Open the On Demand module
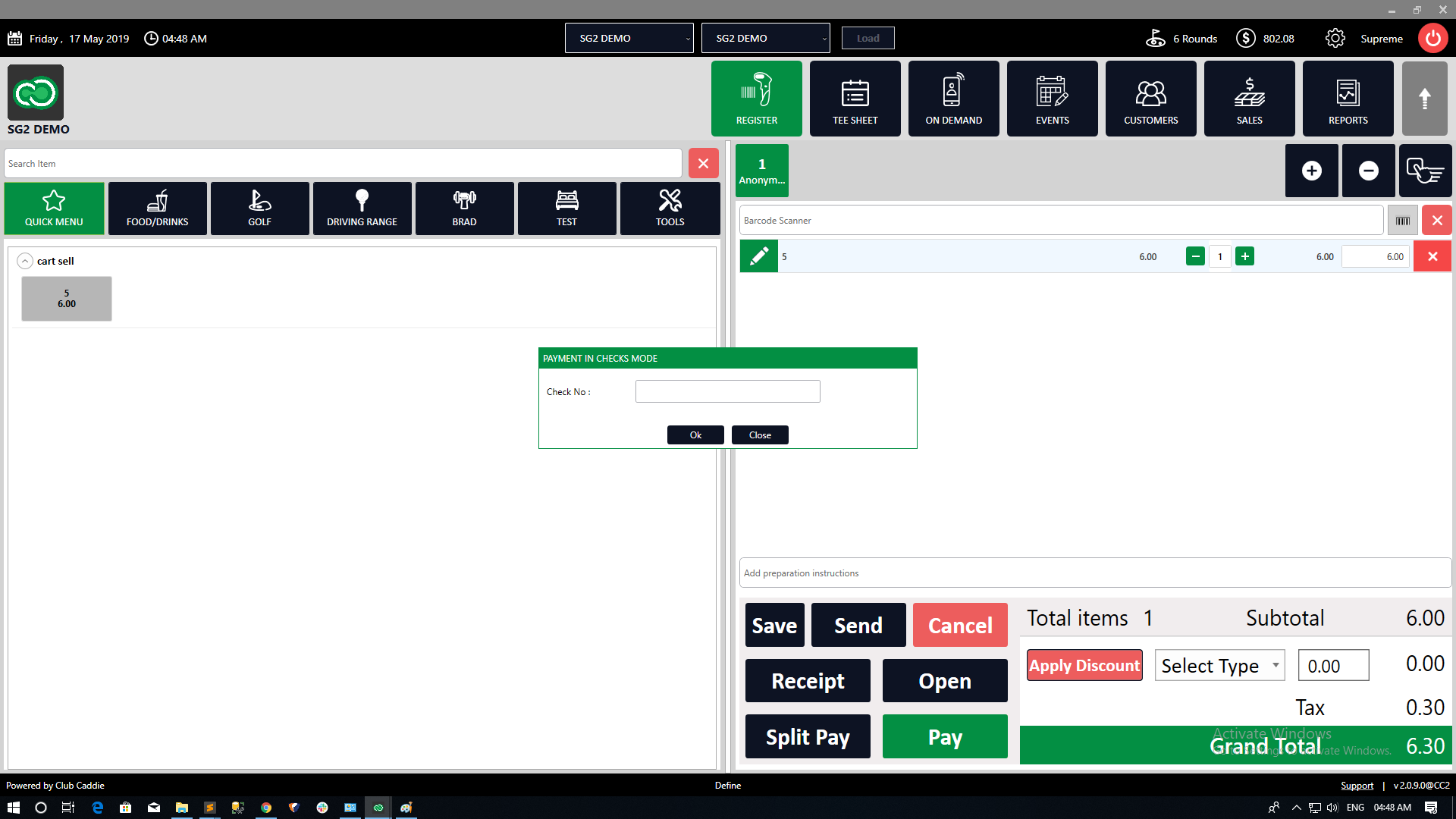The width and height of the screenshot is (1456, 819). click(953, 99)
